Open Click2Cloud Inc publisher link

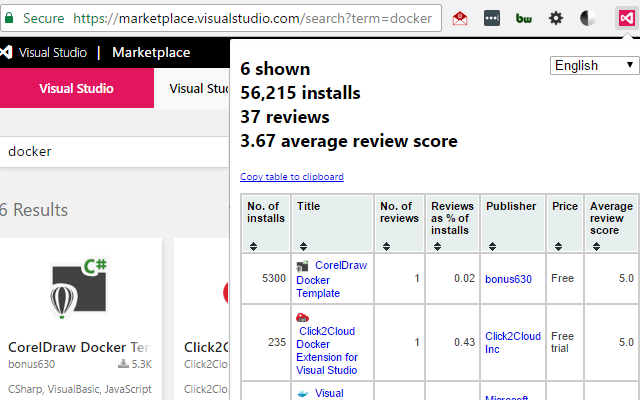(513, 343)
